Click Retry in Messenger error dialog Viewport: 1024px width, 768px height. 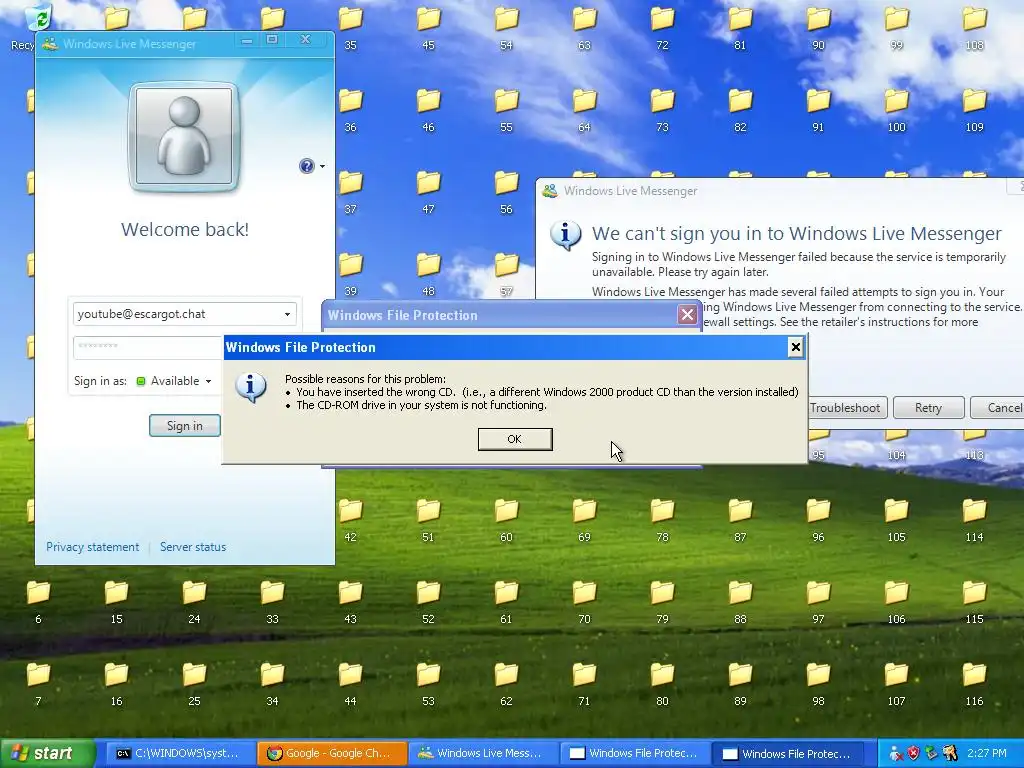tap(928, 408)
